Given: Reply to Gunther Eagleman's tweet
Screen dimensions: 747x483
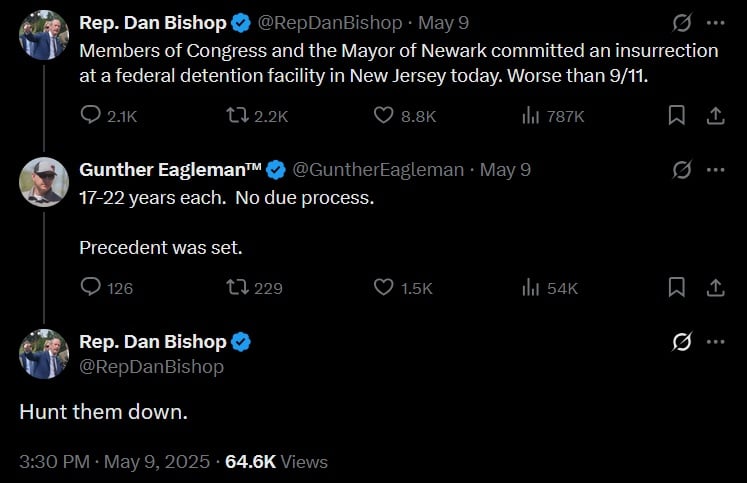Looking at the screenshot, I should pos(90,288).
